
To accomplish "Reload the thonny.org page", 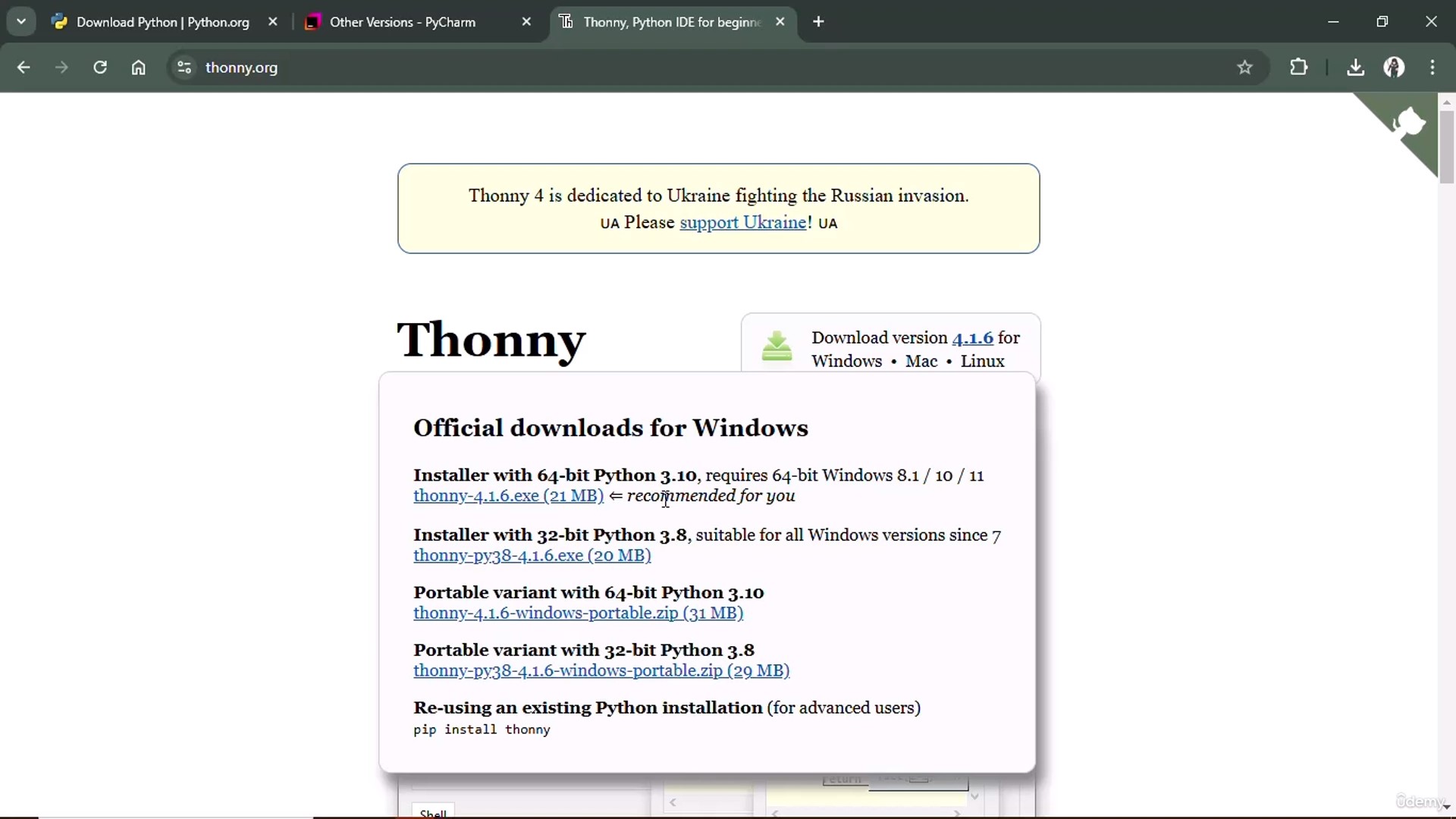I will click(x=100, y=67).
